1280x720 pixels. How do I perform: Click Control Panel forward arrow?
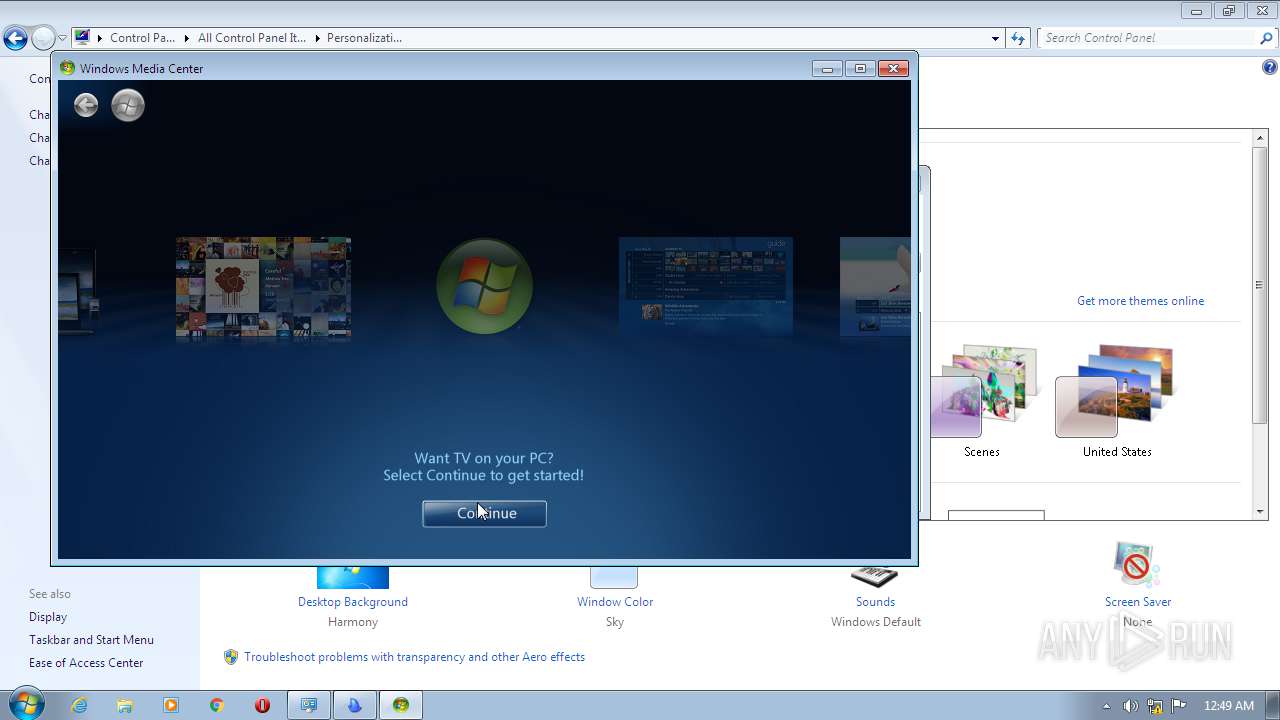tap(42, 38)
